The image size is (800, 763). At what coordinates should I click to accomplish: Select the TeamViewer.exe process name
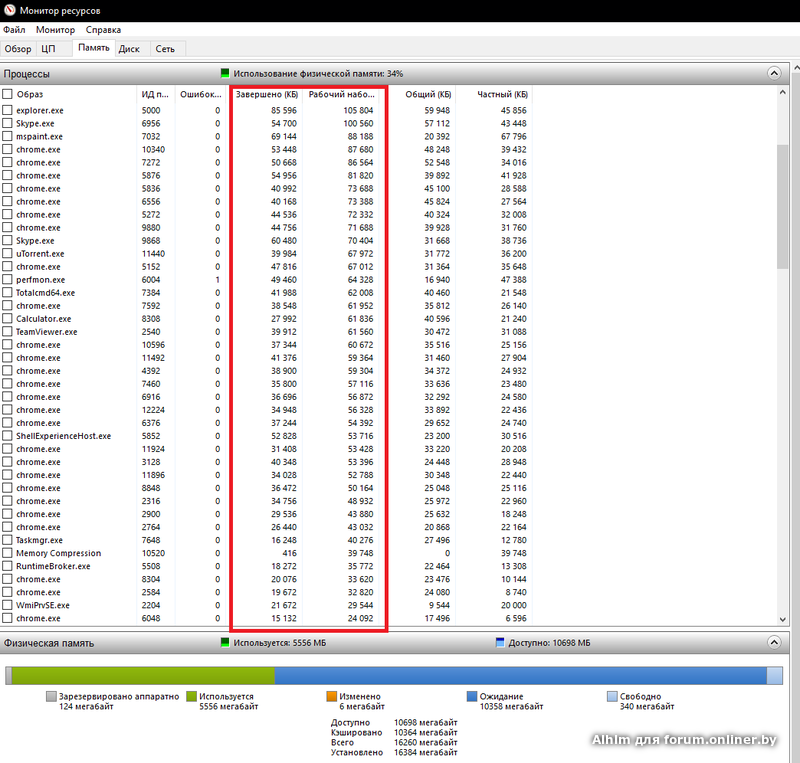[46, 332]
